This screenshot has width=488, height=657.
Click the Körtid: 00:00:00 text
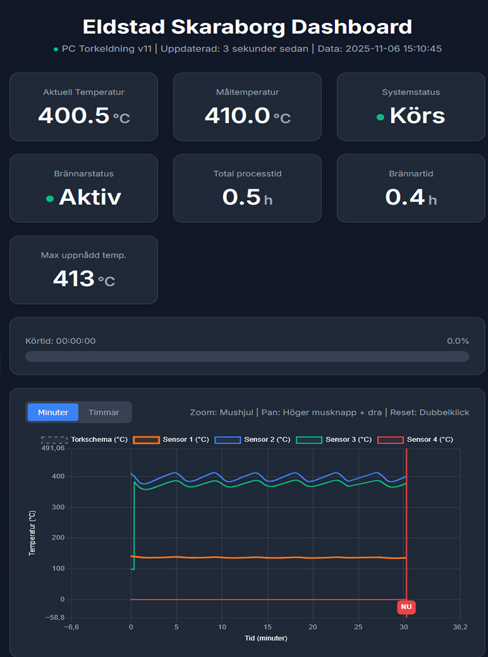point(60,341)
